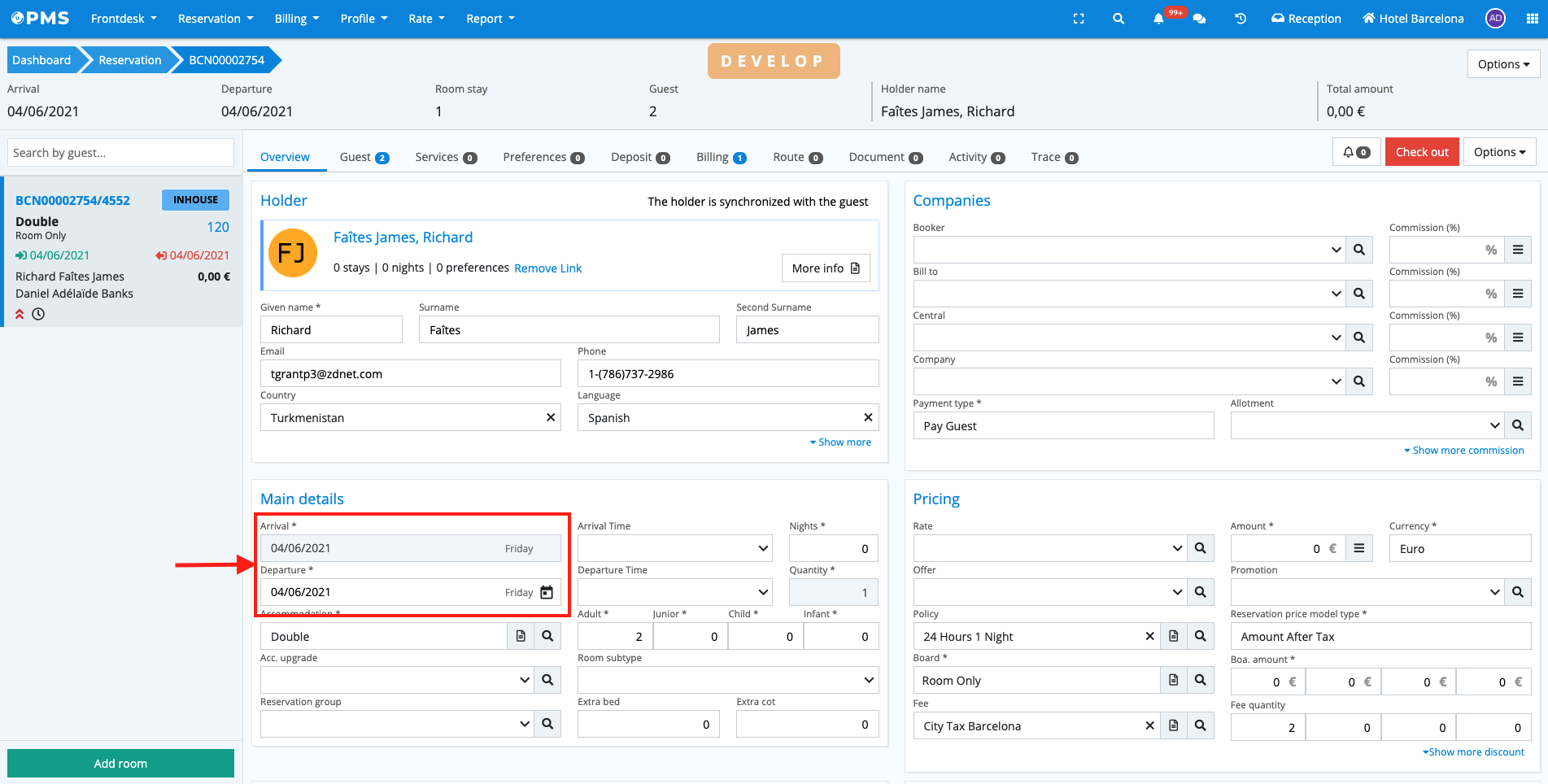This screenshot has width=1548, height=784.
Task: Open departure date calendar picker
Action: click(x=547, y=592)
